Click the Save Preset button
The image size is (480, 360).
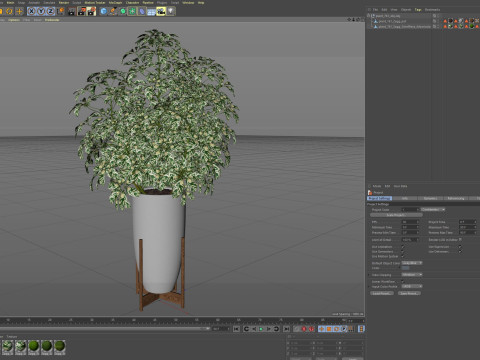pos(409,293)
